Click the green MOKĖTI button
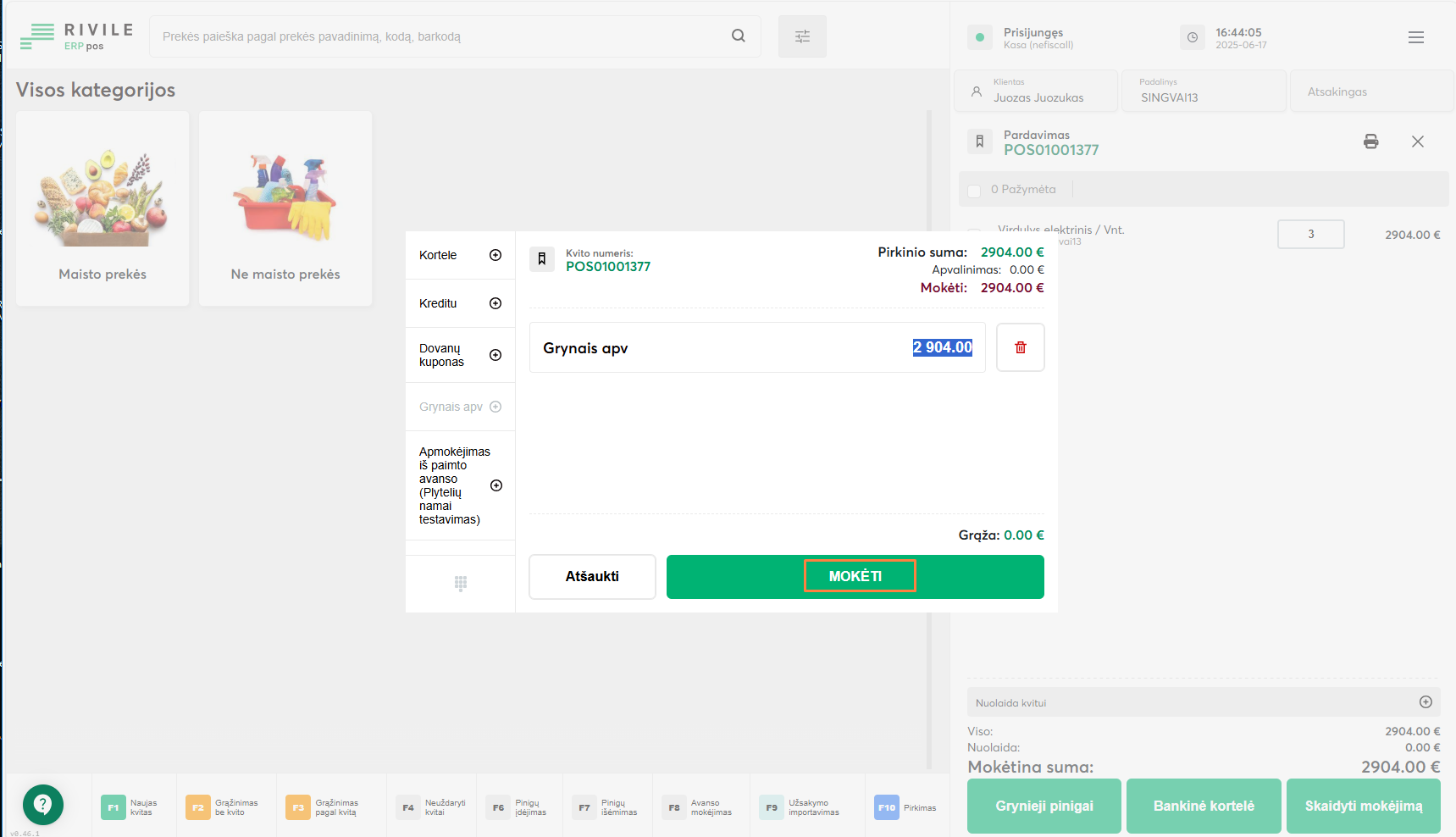The width and height of the screenshot is (1456, 837). [x=855, y=576]
